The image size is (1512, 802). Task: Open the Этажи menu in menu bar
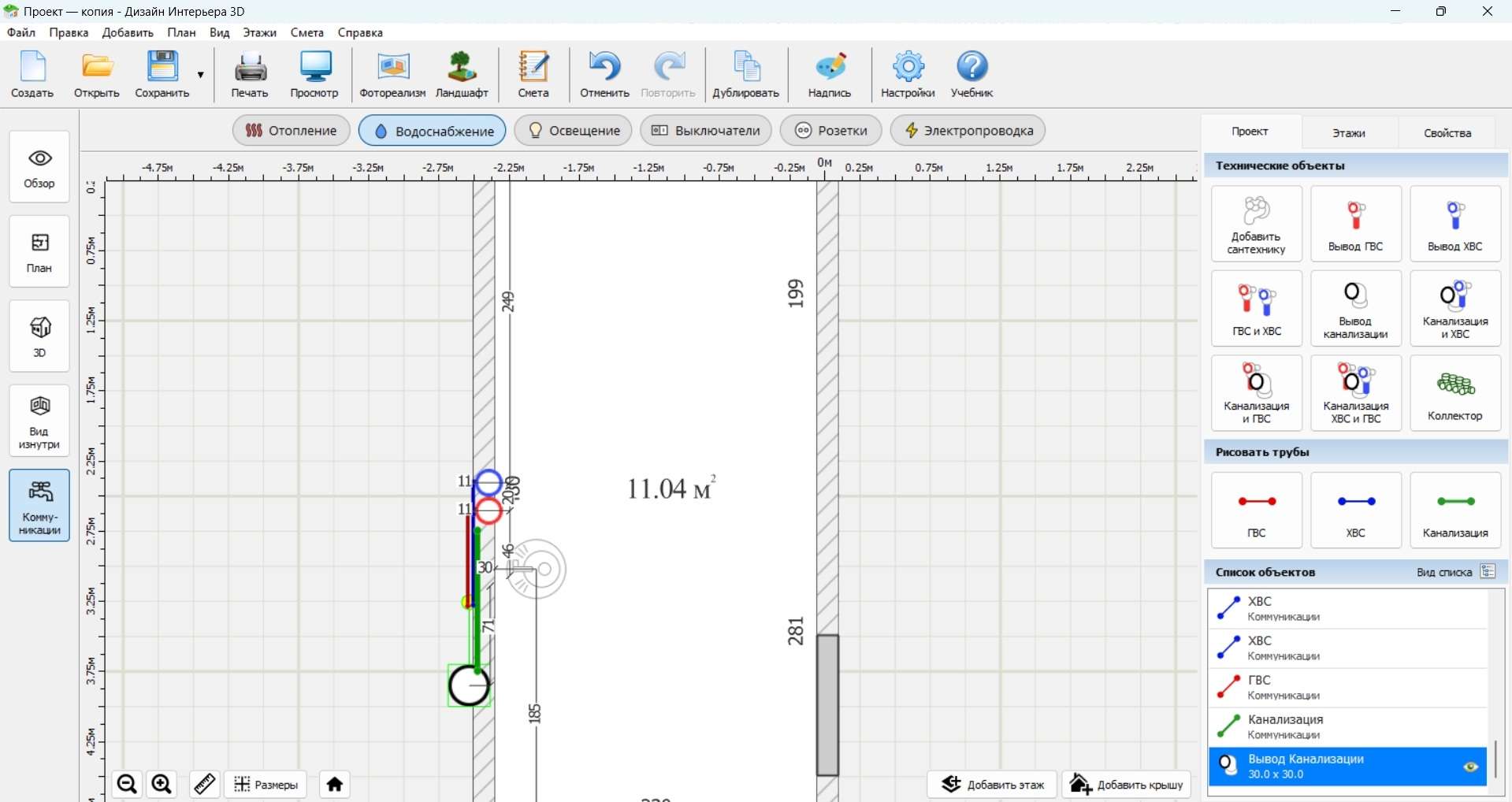(259, 32)
